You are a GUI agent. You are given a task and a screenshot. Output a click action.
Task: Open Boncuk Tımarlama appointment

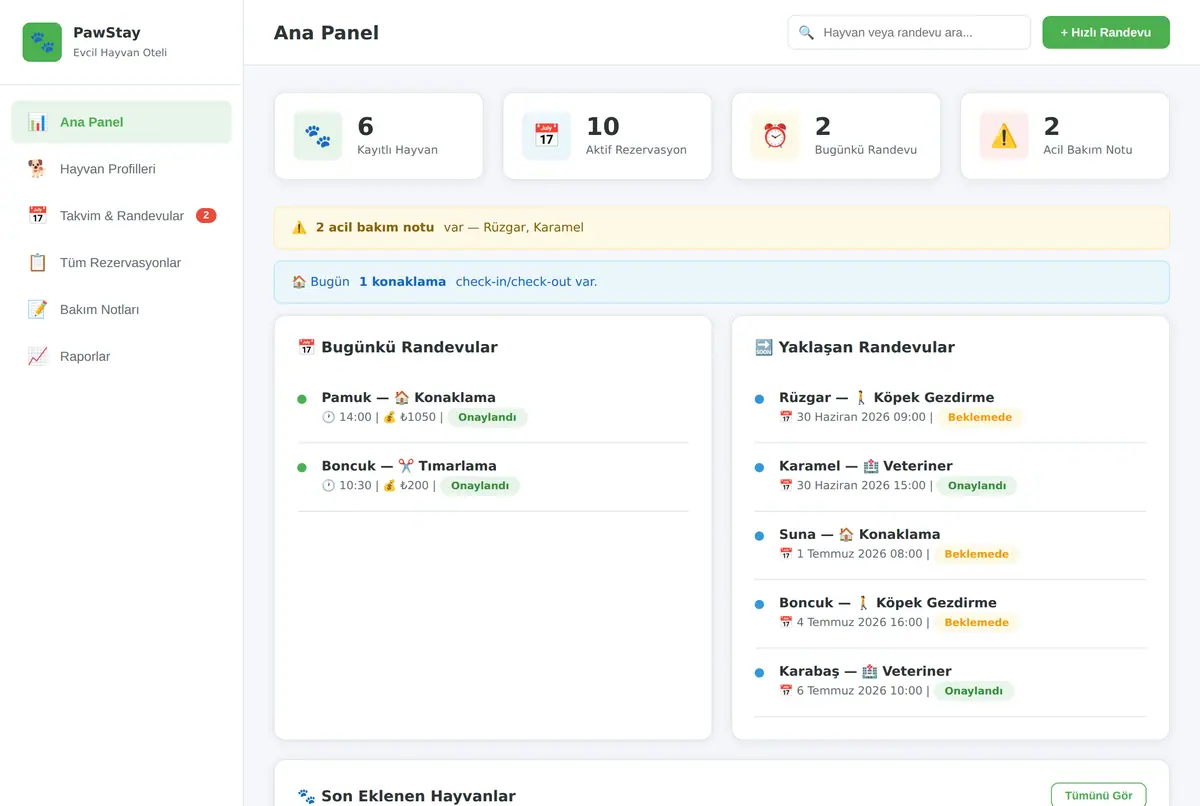[493, 477]
